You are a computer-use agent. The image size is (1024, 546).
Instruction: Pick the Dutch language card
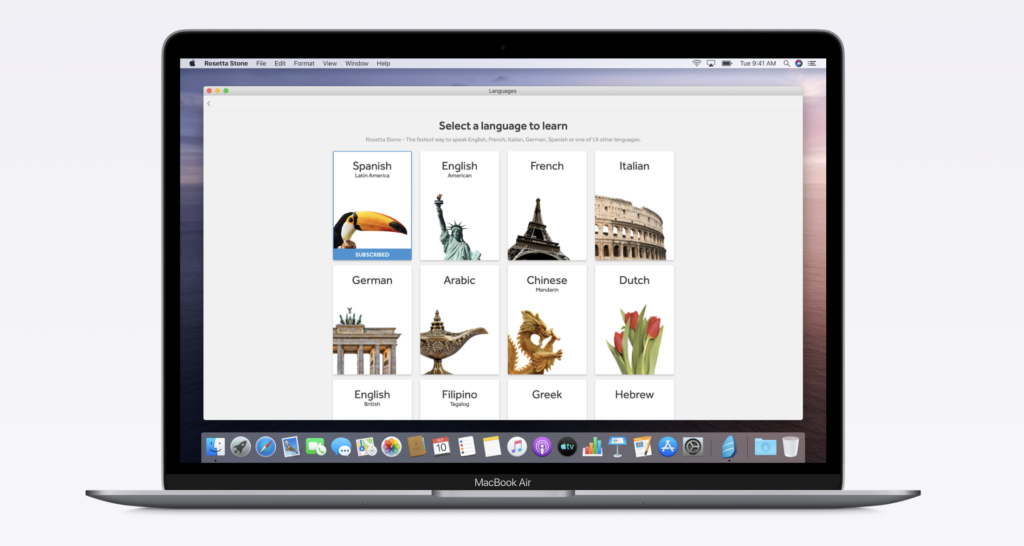click(634, 319)
